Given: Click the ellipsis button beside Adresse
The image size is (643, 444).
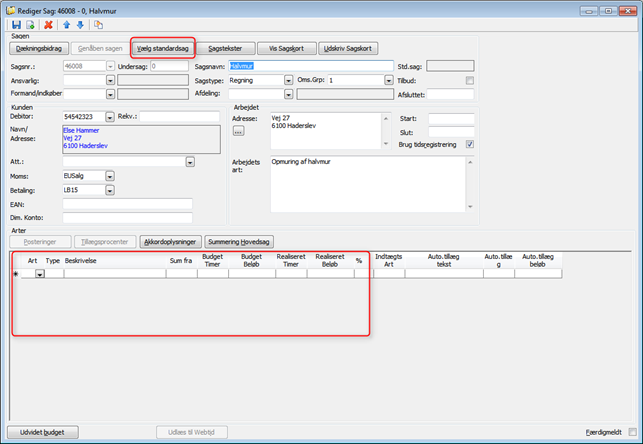Looking at the screenshot, I should pyautogui.click(x=238, y=131).
